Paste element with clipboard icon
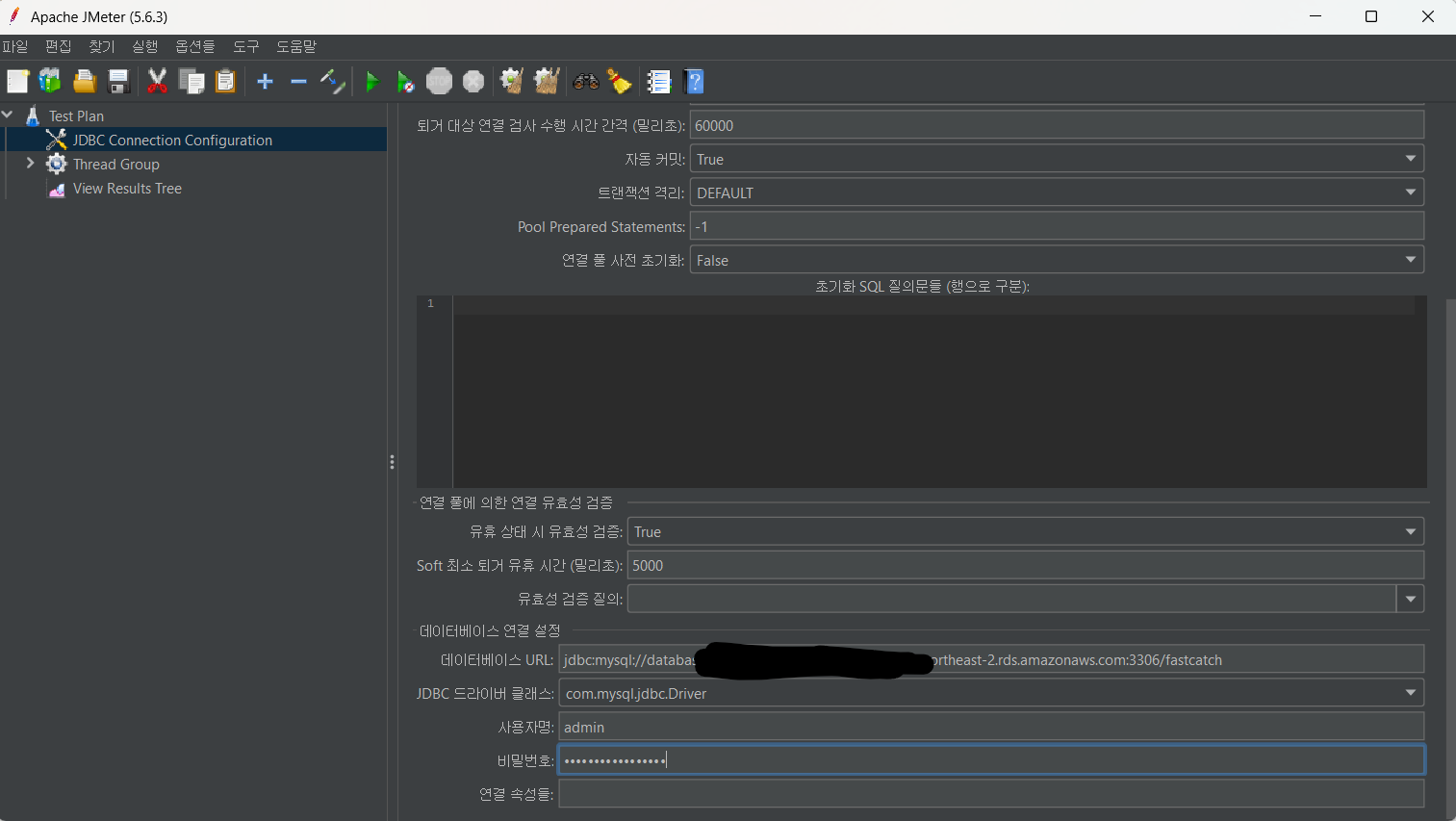Viewport: 1456px width, 821px height. point(225,82)
